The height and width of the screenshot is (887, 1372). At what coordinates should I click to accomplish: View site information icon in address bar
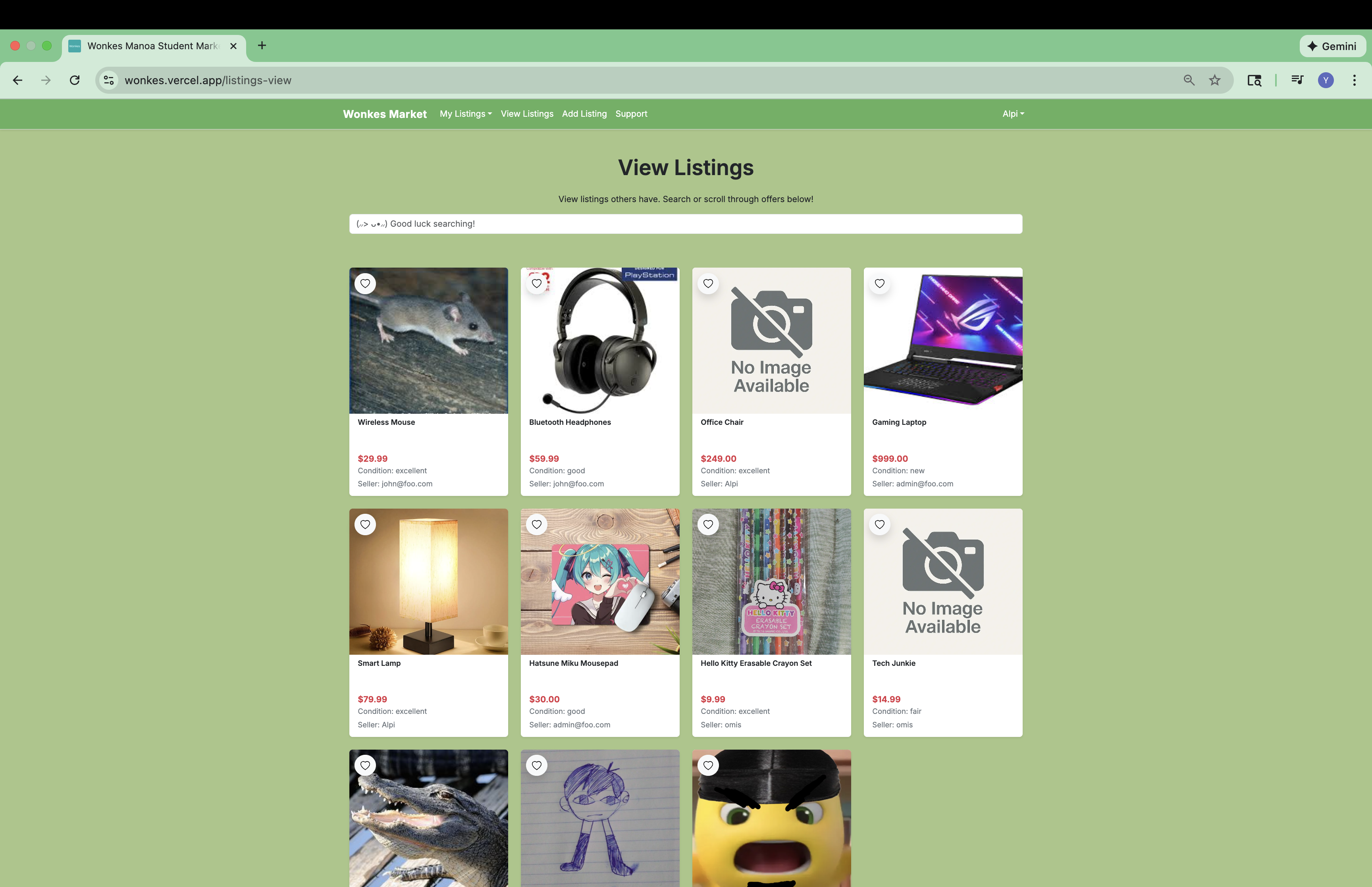(x=109, y=80)
